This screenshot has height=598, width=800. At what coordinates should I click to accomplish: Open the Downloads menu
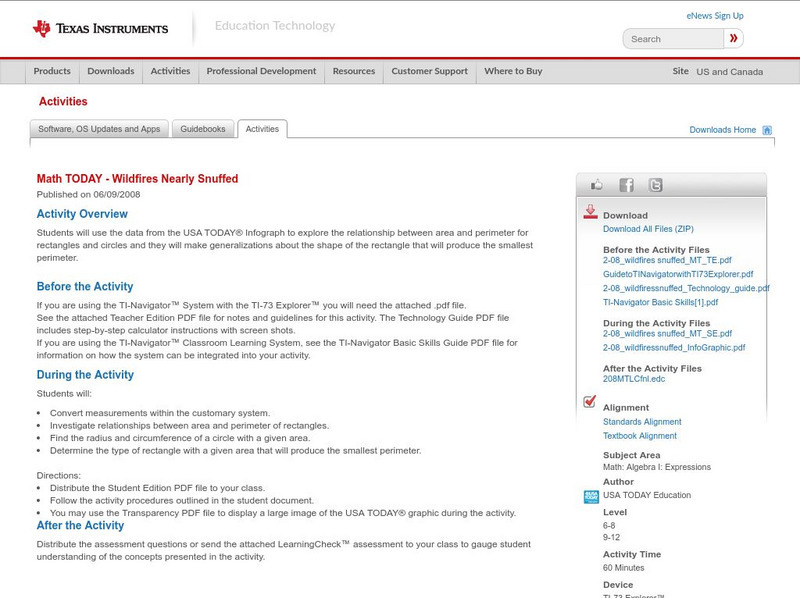(x=111, y=71)
